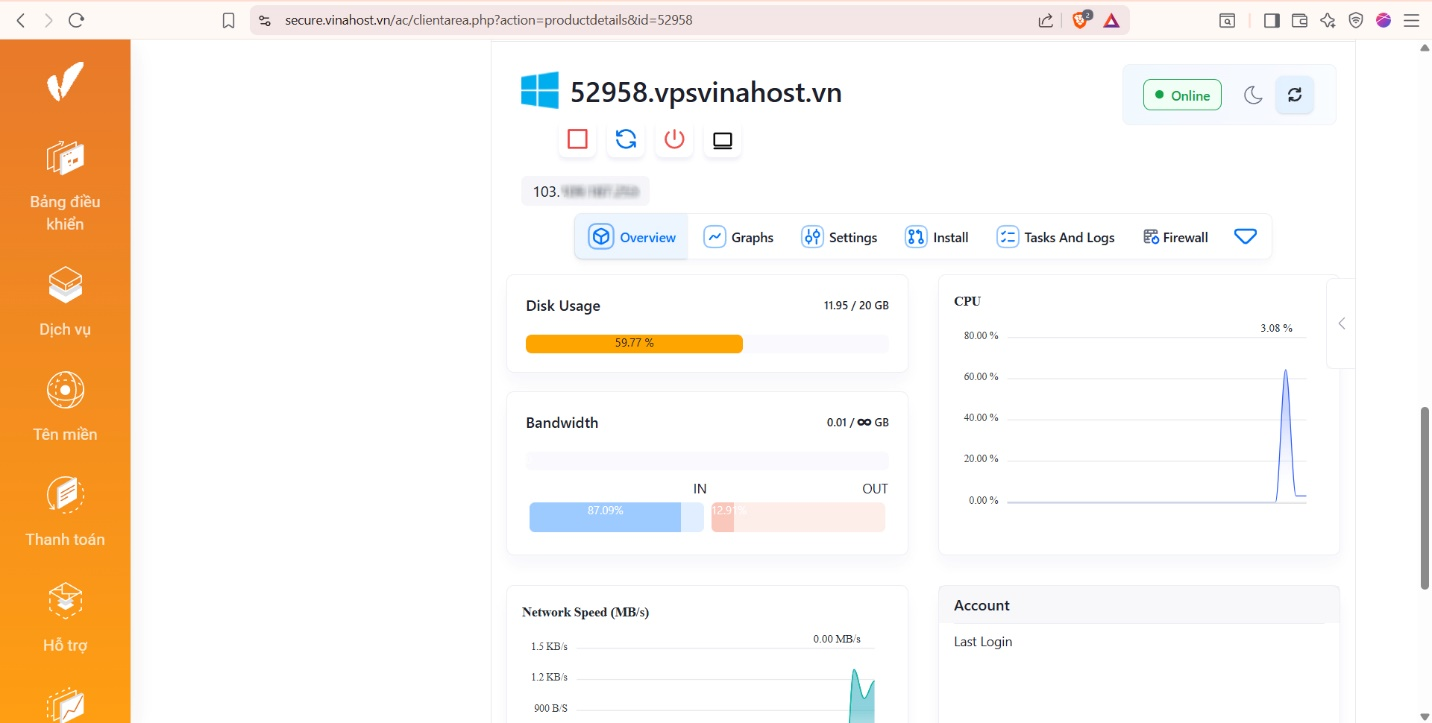
Task: Click the tab search icon in toolbar
Action: [1227, 20]
